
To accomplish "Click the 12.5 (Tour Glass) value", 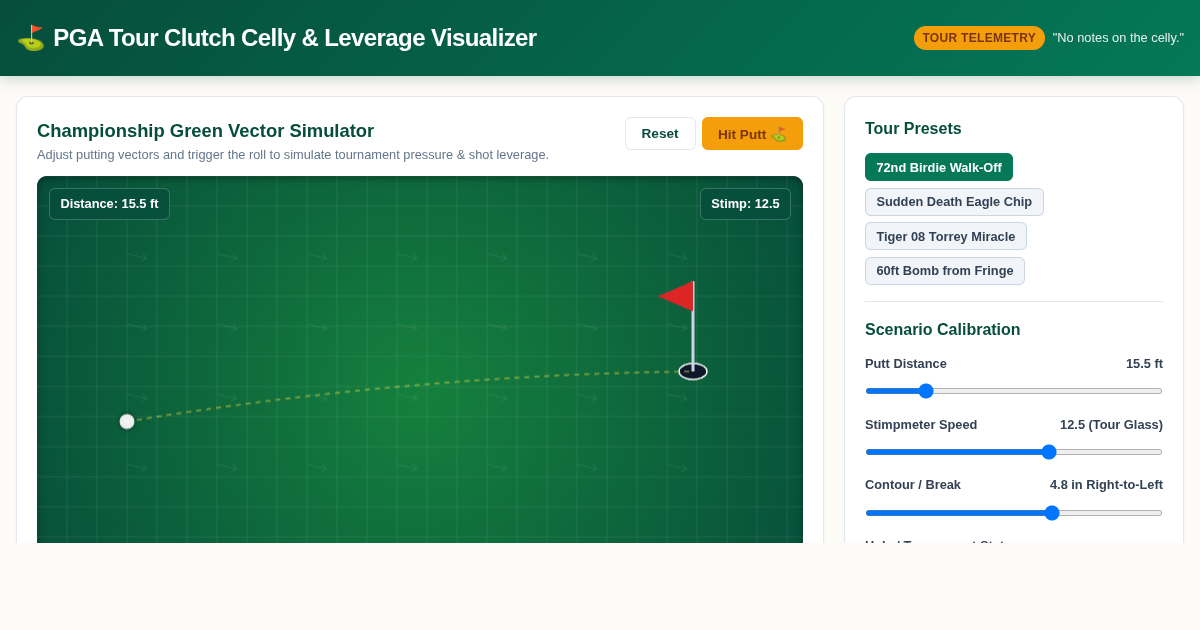I will pyautogui.click(x=1111, y=425).
